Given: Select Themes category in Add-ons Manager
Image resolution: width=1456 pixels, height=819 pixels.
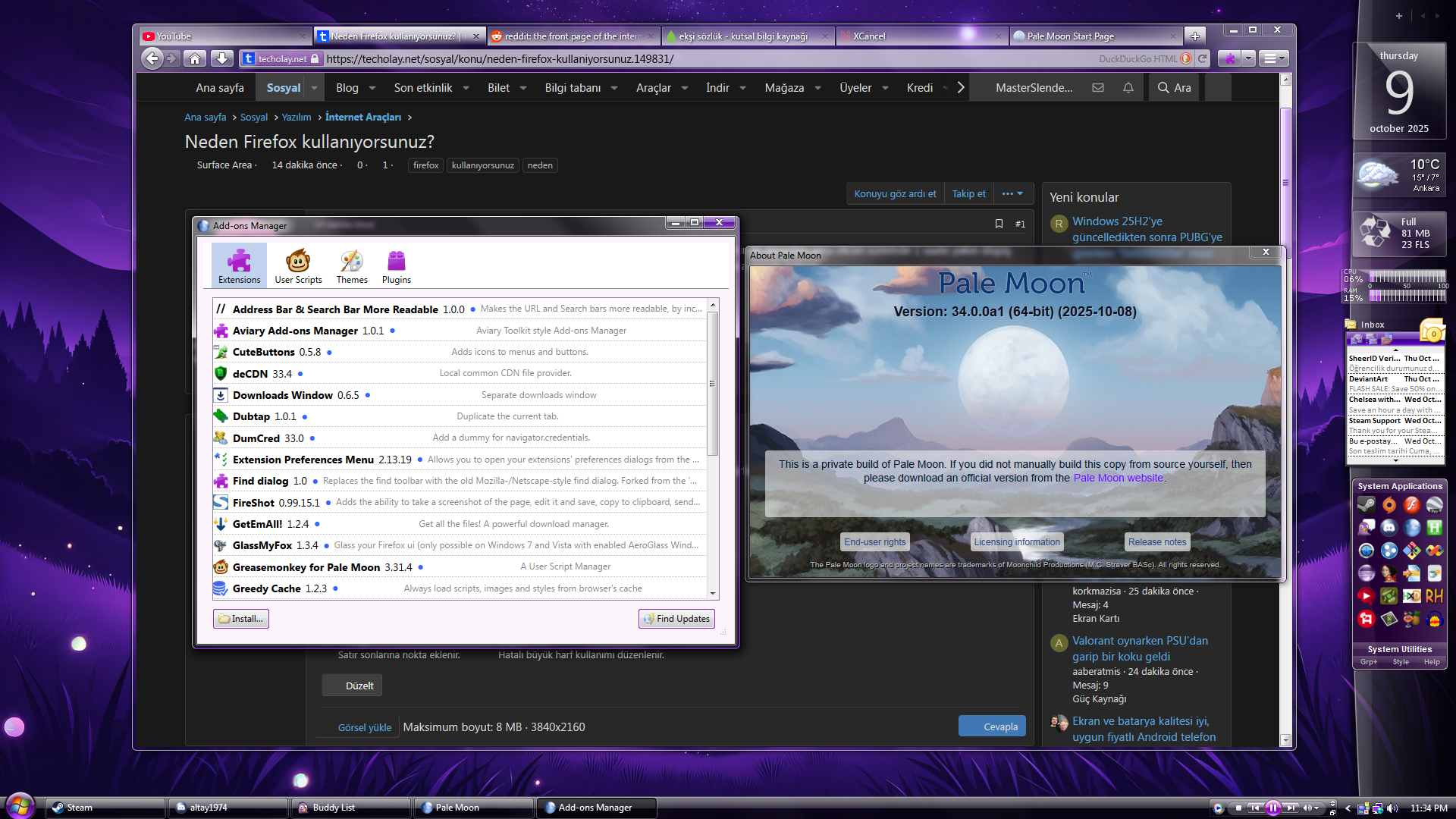Looking at the screenshot, I should tap(352, 265).
